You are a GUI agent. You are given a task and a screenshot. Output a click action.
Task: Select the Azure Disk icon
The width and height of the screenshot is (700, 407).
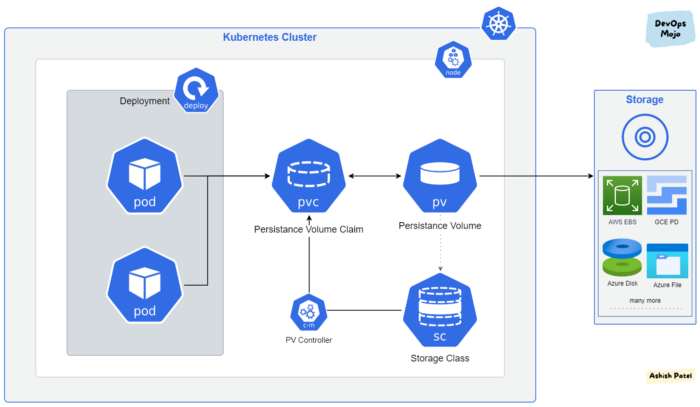tap(622, 257)
